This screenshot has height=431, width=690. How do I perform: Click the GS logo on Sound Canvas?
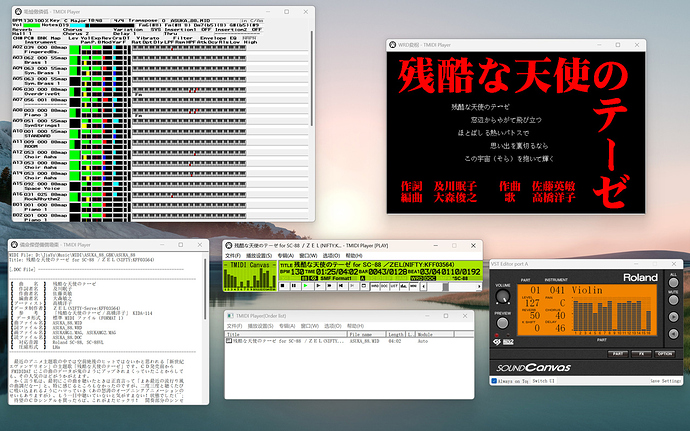click(497, 342)
